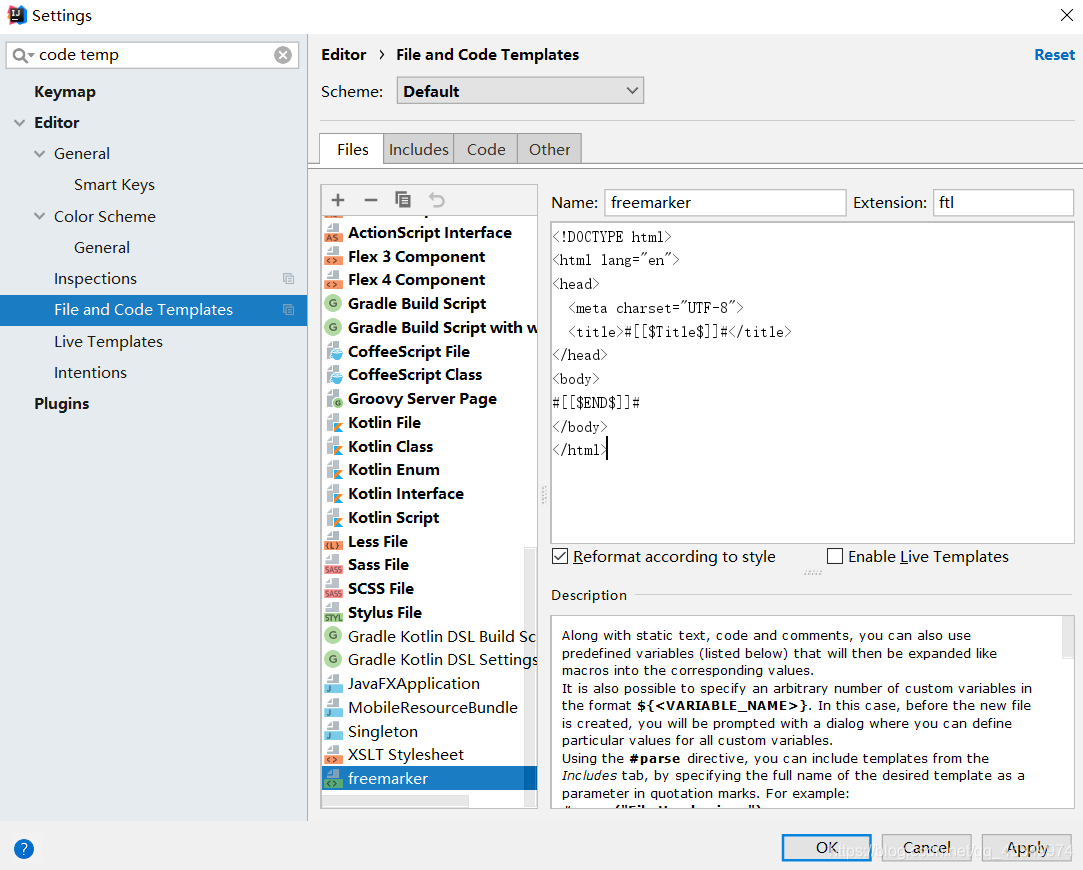Uncheck Reformat according to style
Screen dimensions: 1083x870
pos(560,557)
